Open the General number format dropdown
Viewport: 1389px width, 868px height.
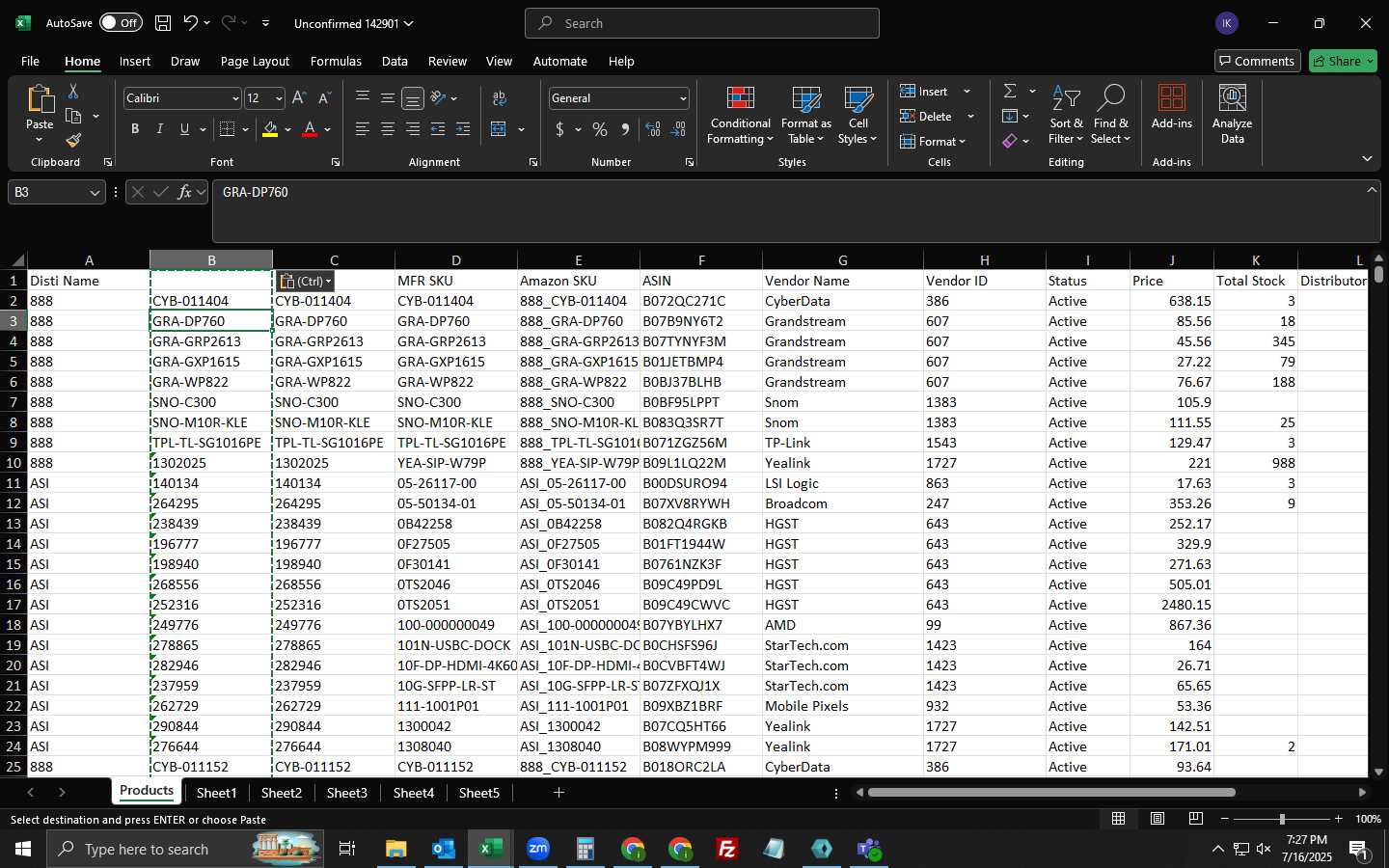[683, 98]
